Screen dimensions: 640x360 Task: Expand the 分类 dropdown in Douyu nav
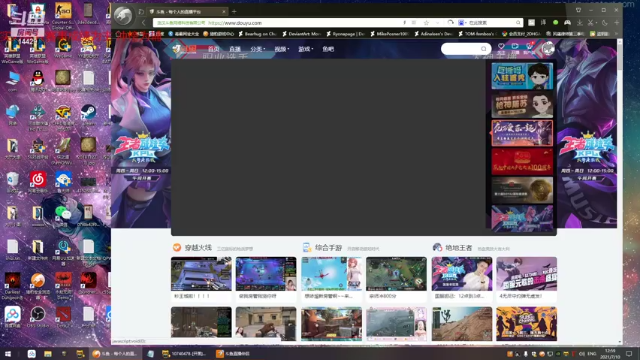[x=258, y=49]
